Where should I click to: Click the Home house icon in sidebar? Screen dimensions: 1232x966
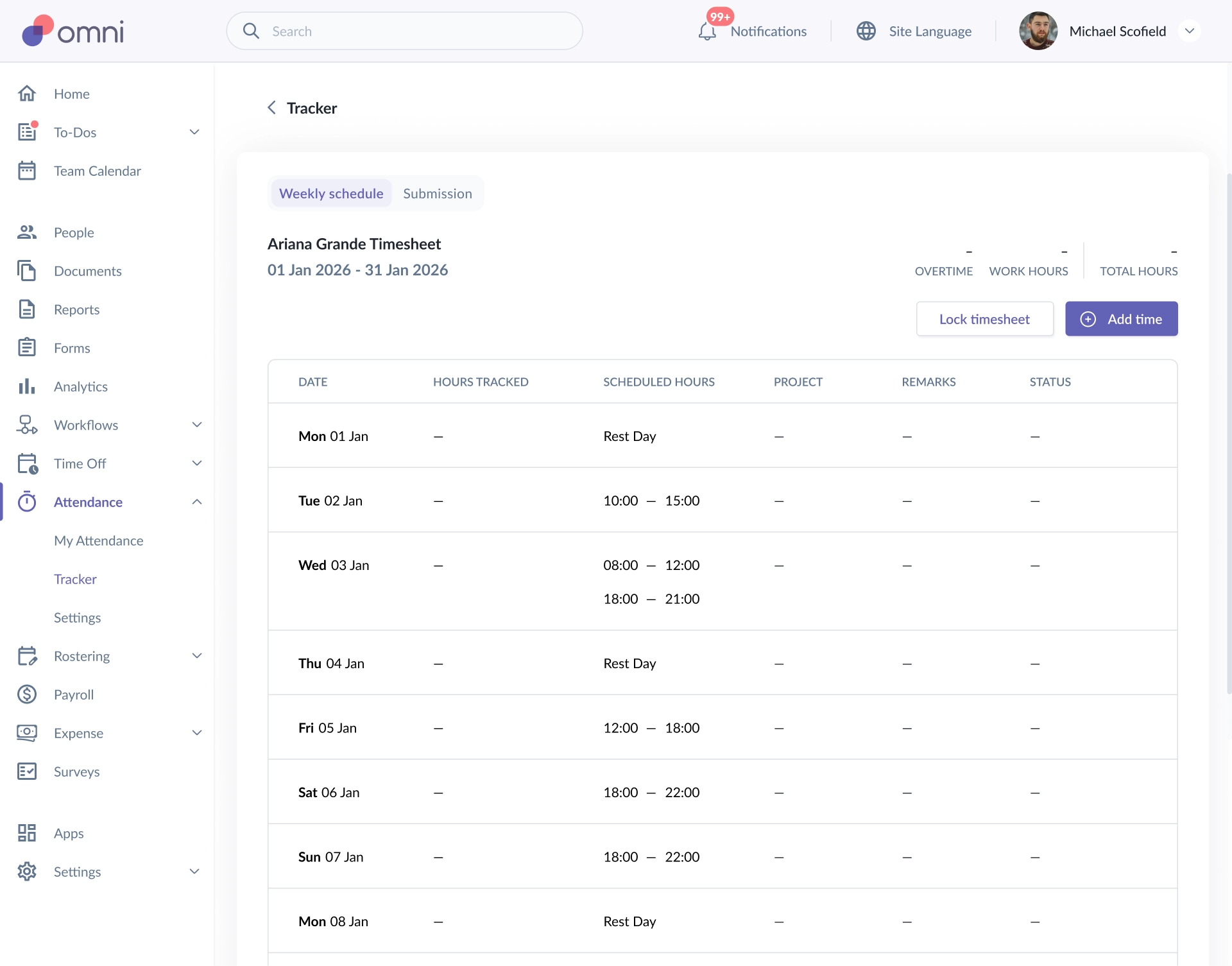click(27, 94)
